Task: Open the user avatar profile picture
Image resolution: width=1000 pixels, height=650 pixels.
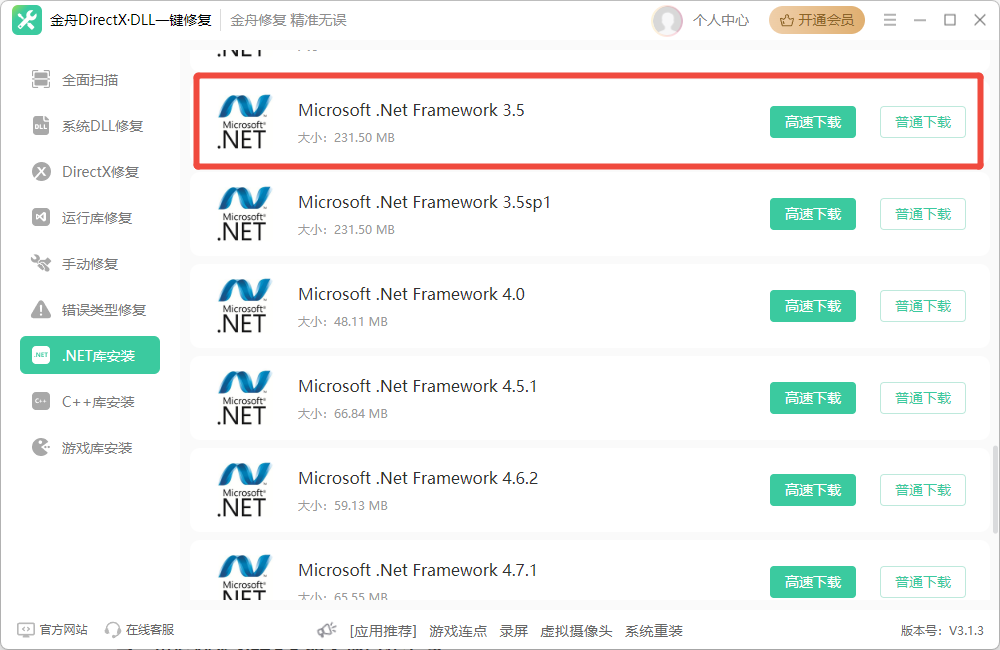Action: (667, 20)
